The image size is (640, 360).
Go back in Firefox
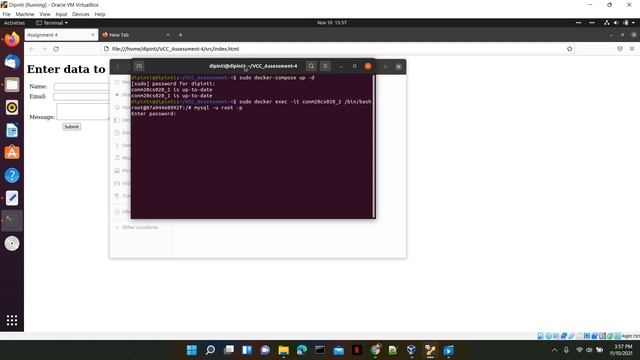click(x=32, y=49)
